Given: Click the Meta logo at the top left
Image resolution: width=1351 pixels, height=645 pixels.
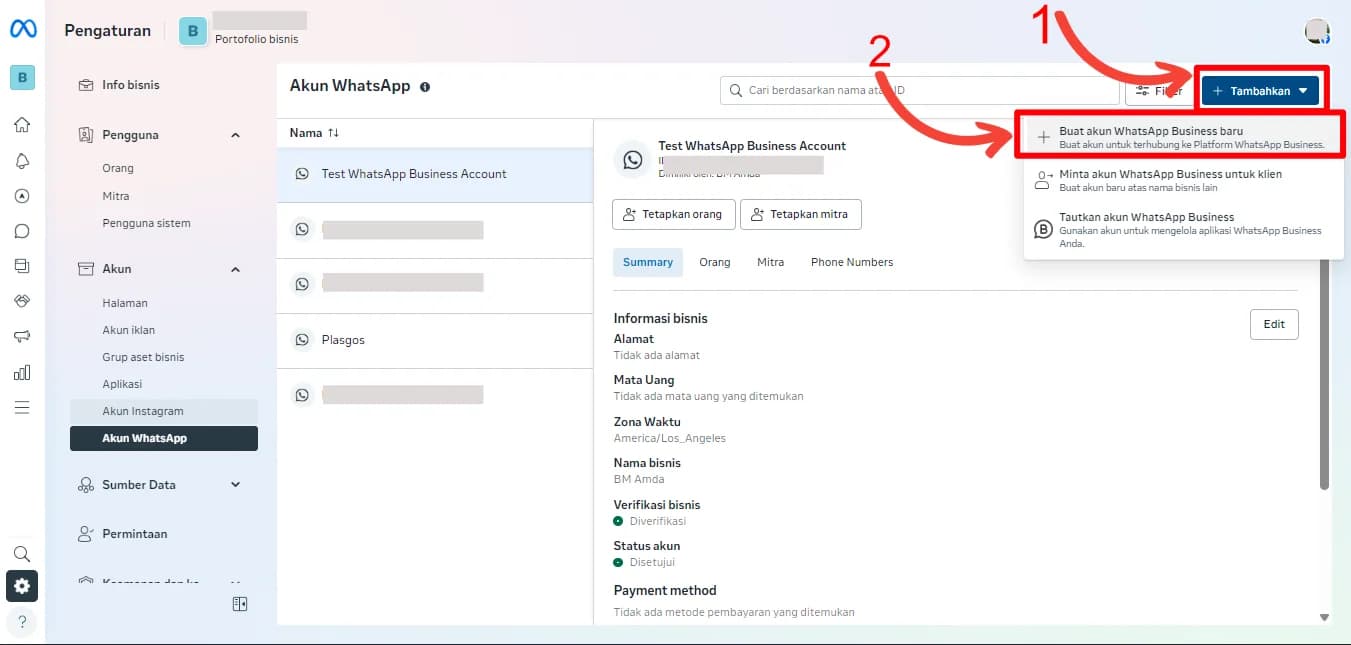Looking at the screenshot, I should click(22, 30).
